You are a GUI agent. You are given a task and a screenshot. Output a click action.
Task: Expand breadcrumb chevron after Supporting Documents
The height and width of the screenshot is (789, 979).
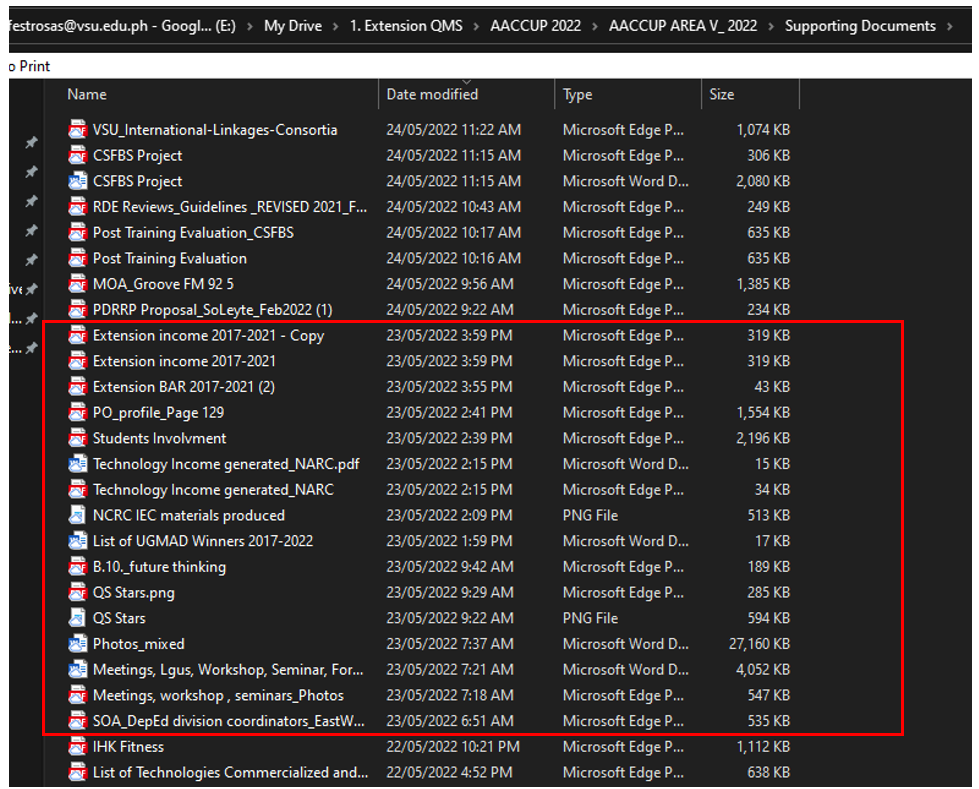pos(949,26)
